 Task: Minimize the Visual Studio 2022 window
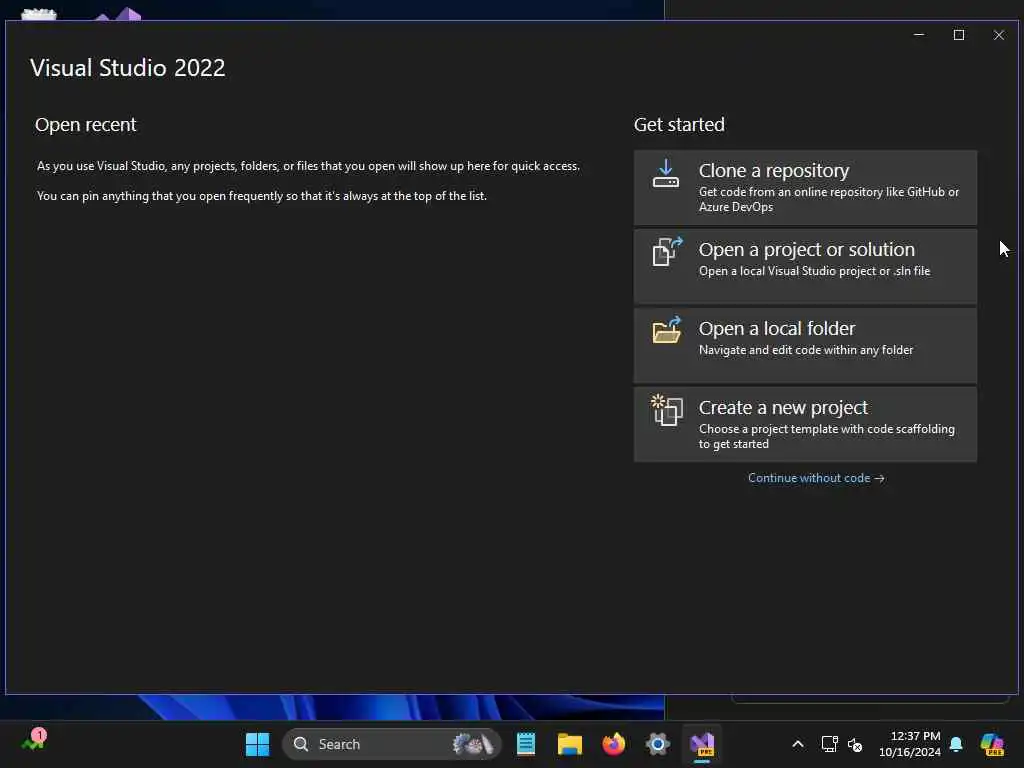[919, 35]
